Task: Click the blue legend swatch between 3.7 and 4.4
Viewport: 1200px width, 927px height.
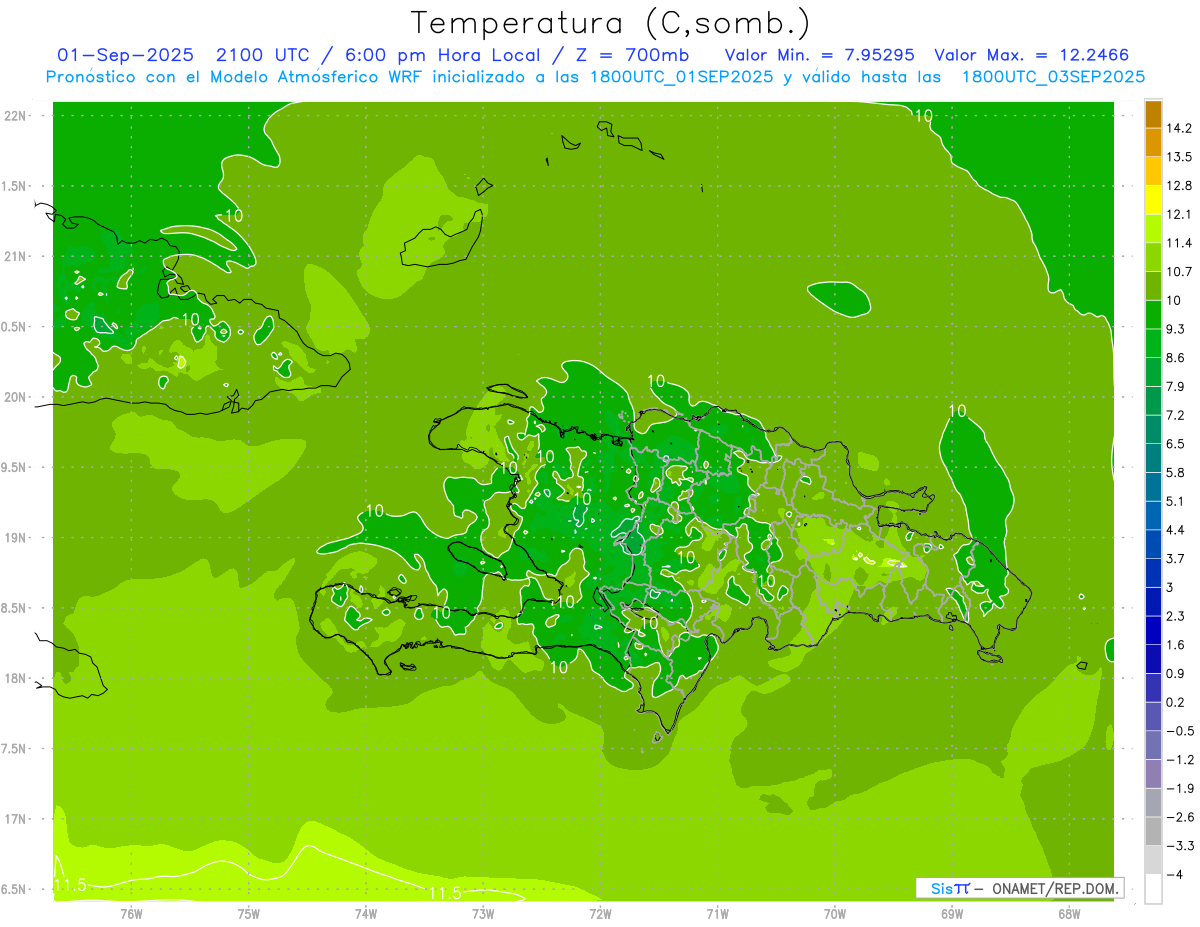Action: pyautogui.click(x=1153, y=544)
